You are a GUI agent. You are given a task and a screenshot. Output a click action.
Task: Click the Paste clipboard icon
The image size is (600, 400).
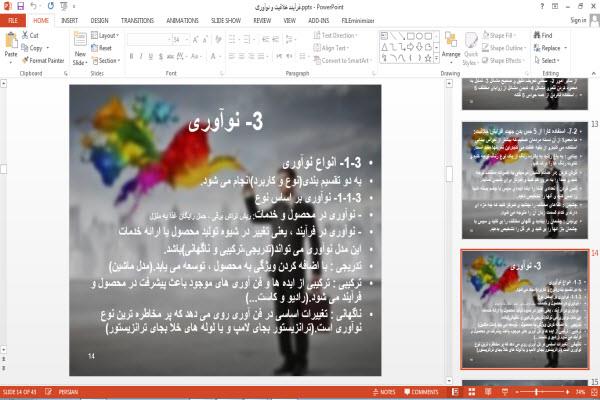(x=11, y=40)
